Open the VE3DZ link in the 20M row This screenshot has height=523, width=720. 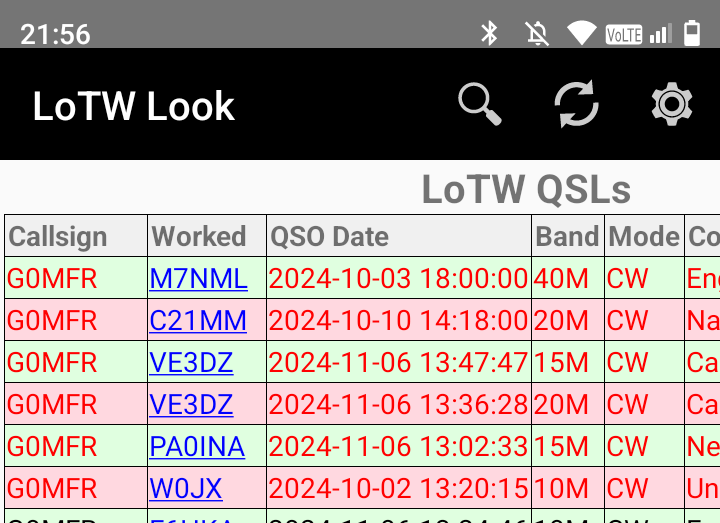pos(191,404)
